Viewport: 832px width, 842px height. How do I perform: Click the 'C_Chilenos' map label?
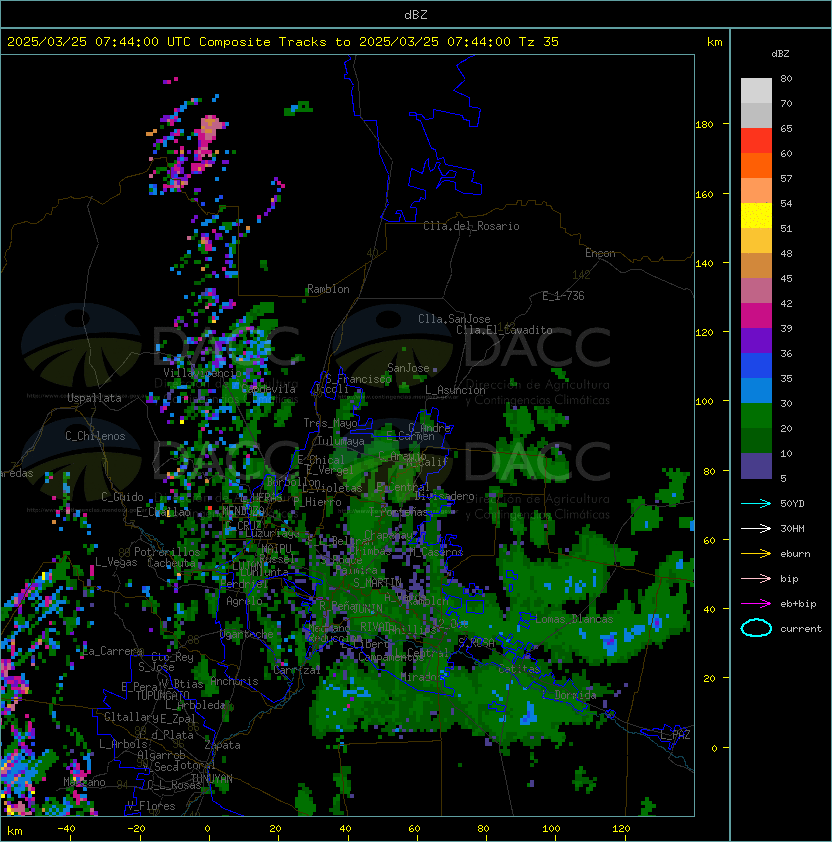coord(95,436)
